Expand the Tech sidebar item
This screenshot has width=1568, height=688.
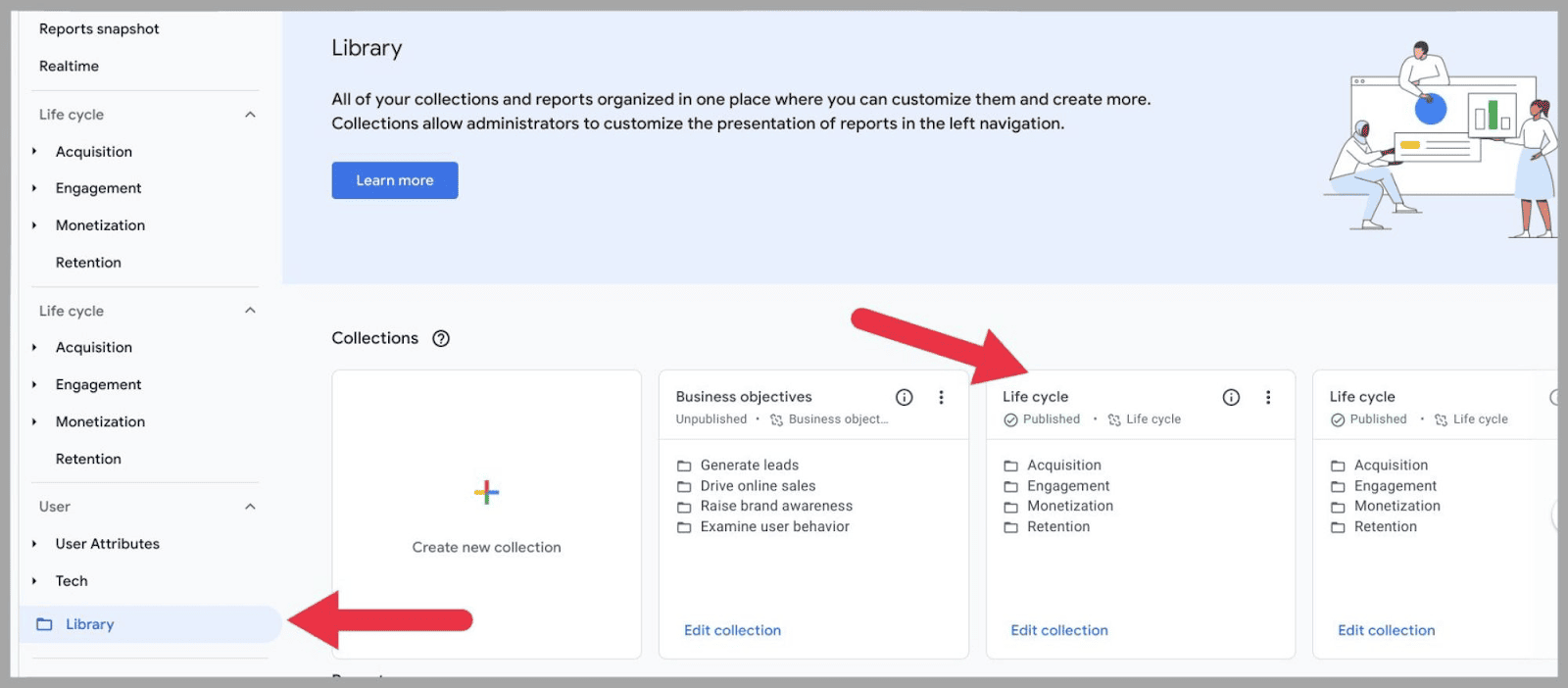tap(34, 581)
